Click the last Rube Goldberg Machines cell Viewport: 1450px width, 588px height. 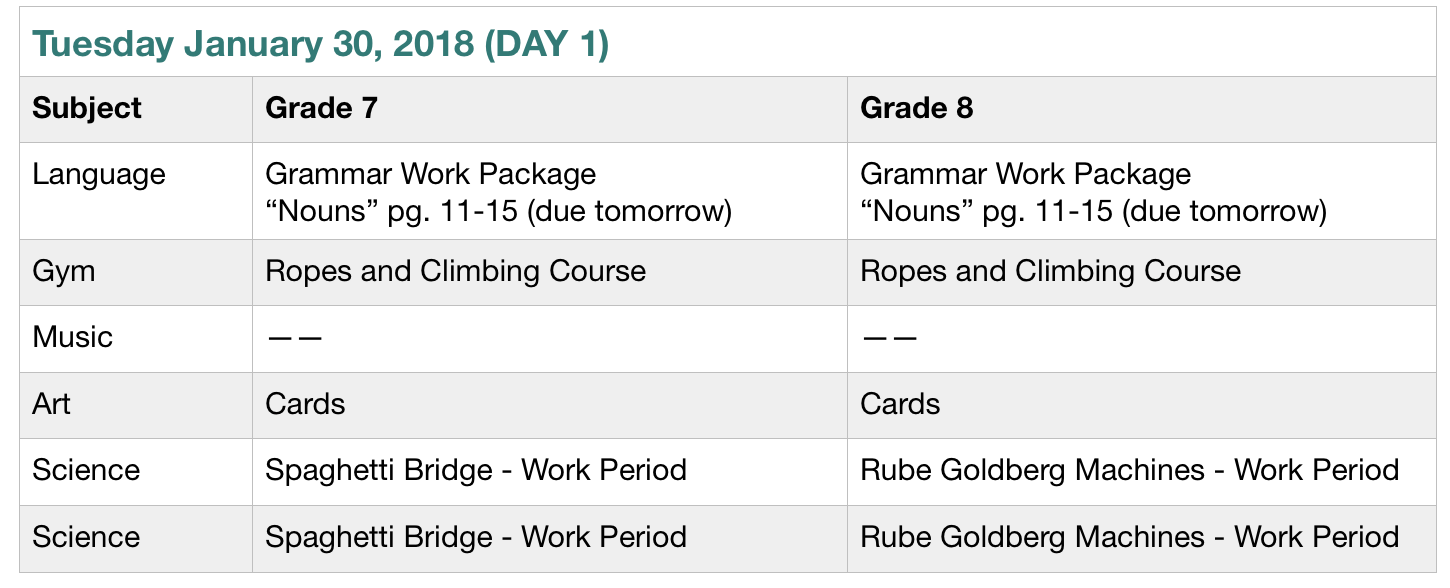[1129, 537]
